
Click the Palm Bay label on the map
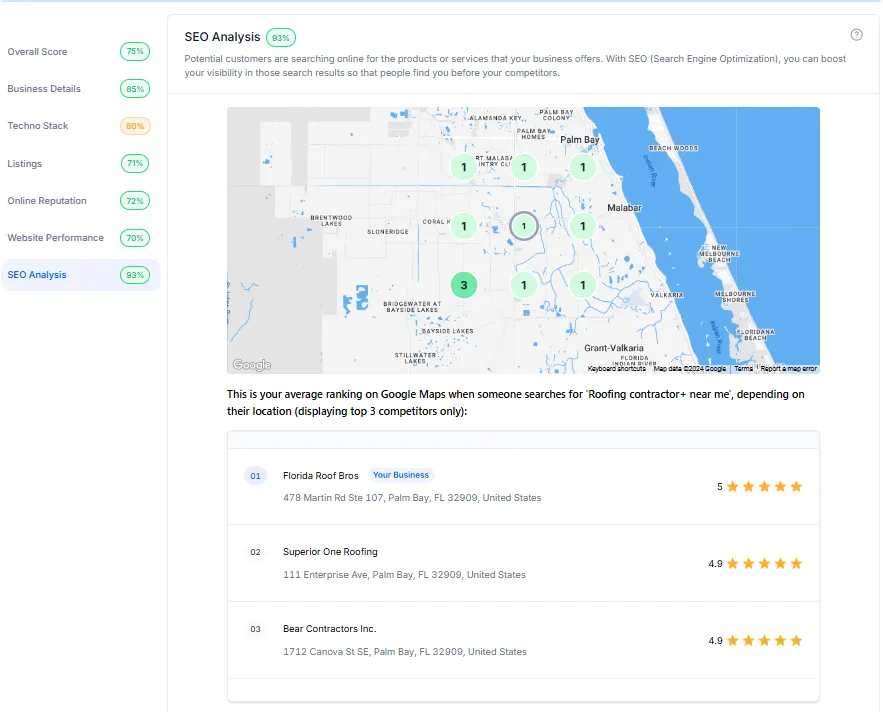[x=579, y=140]
